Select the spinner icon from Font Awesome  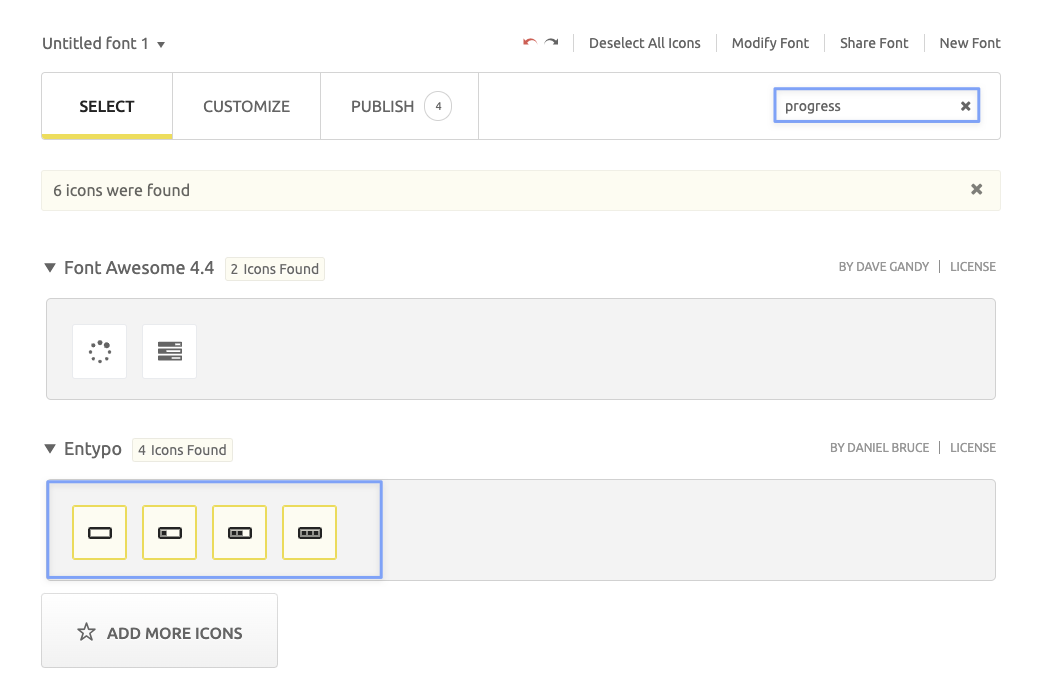coord(99,351)
